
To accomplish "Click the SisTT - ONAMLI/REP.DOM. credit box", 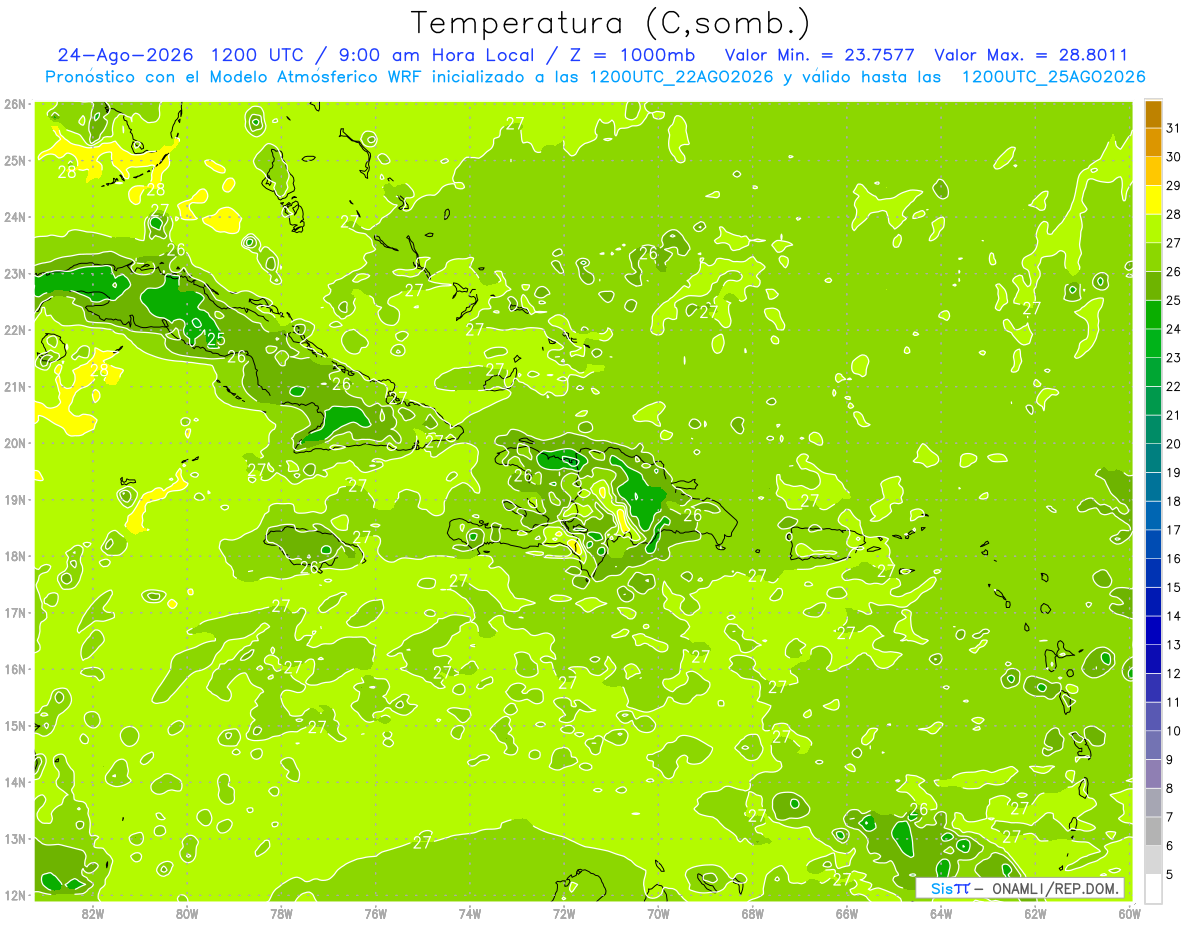I will (x=1022, y=888).
